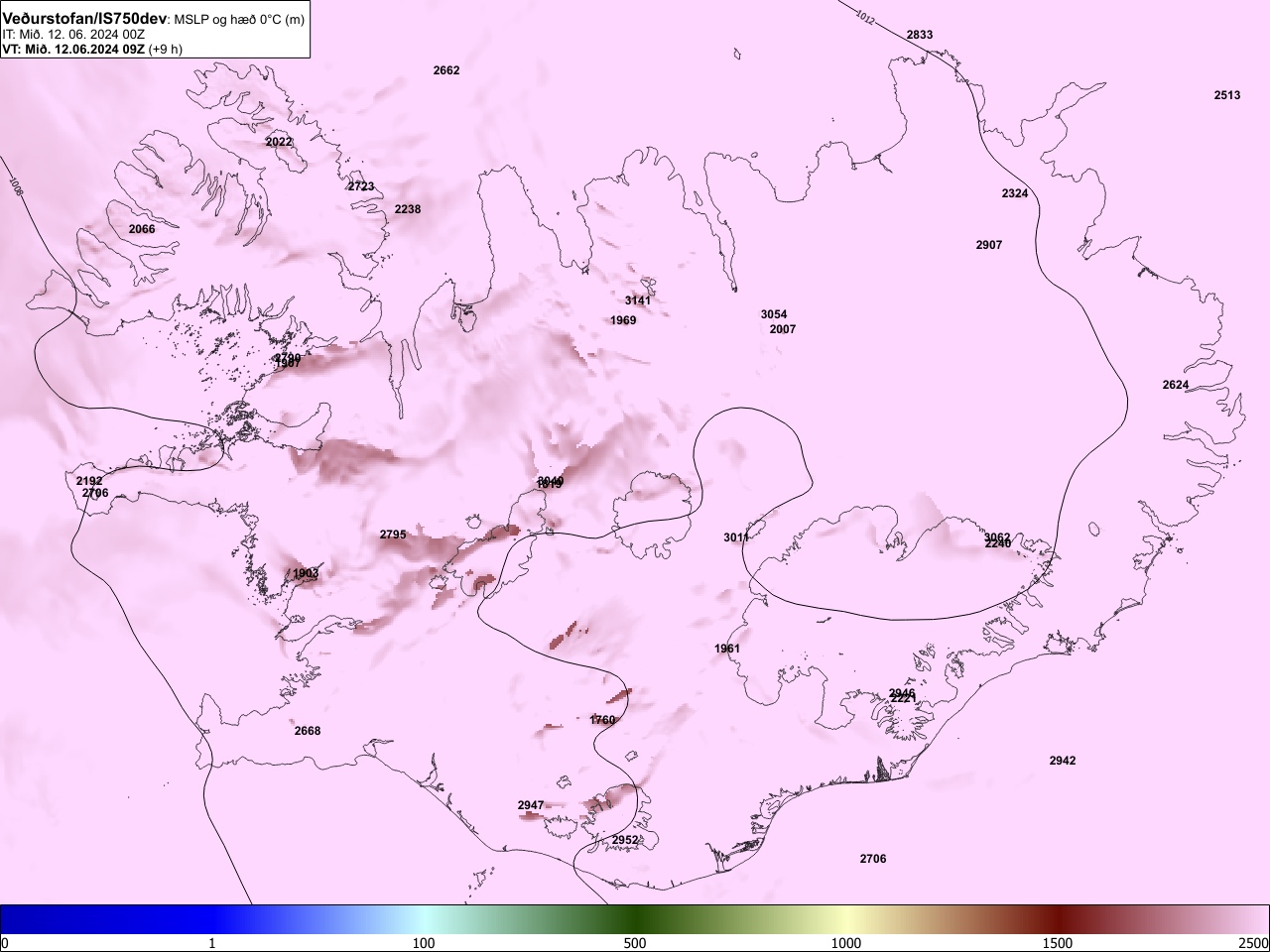Click the 2007 height value
1270x952 pixels.
(783, 329)
